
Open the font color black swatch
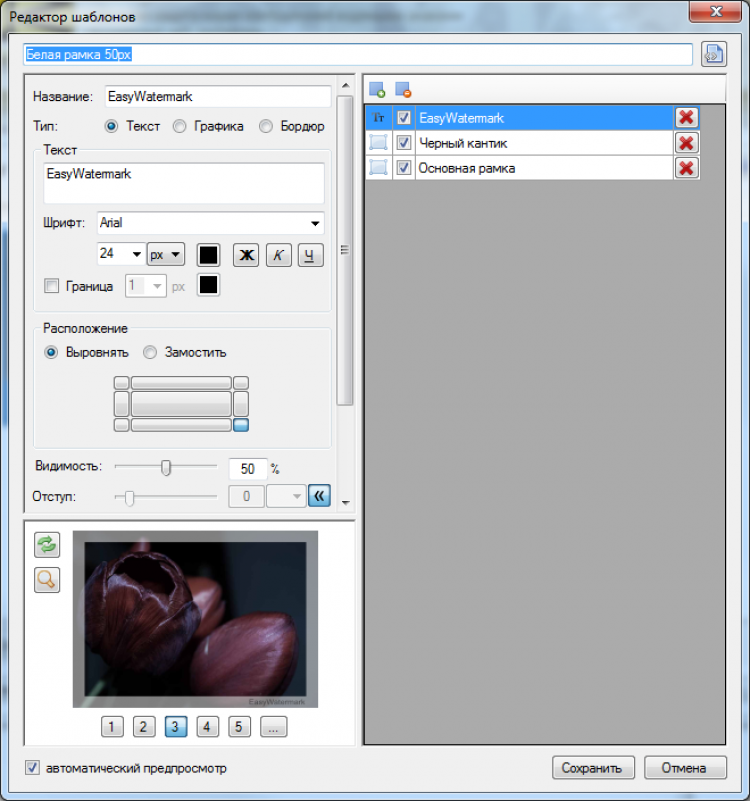click(208, 255)
